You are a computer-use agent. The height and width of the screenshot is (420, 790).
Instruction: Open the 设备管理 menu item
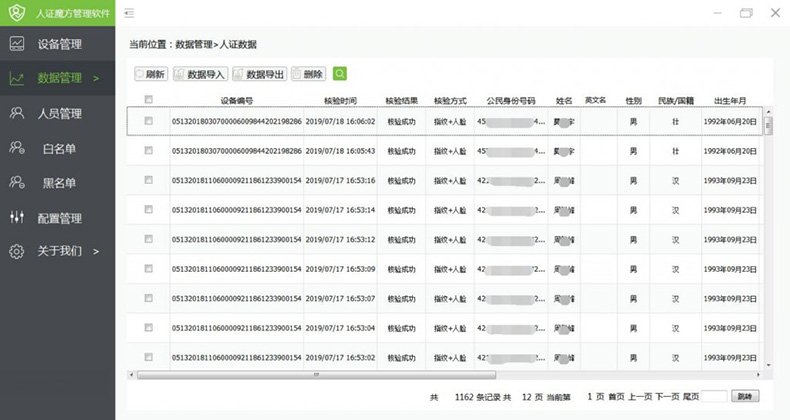[60, 44]
